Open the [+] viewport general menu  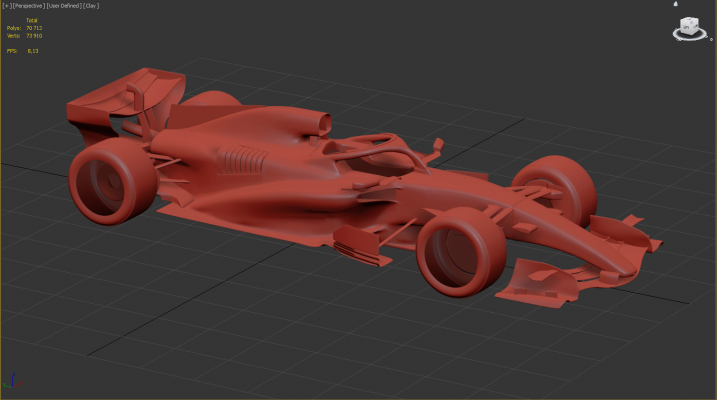point(5,5)
